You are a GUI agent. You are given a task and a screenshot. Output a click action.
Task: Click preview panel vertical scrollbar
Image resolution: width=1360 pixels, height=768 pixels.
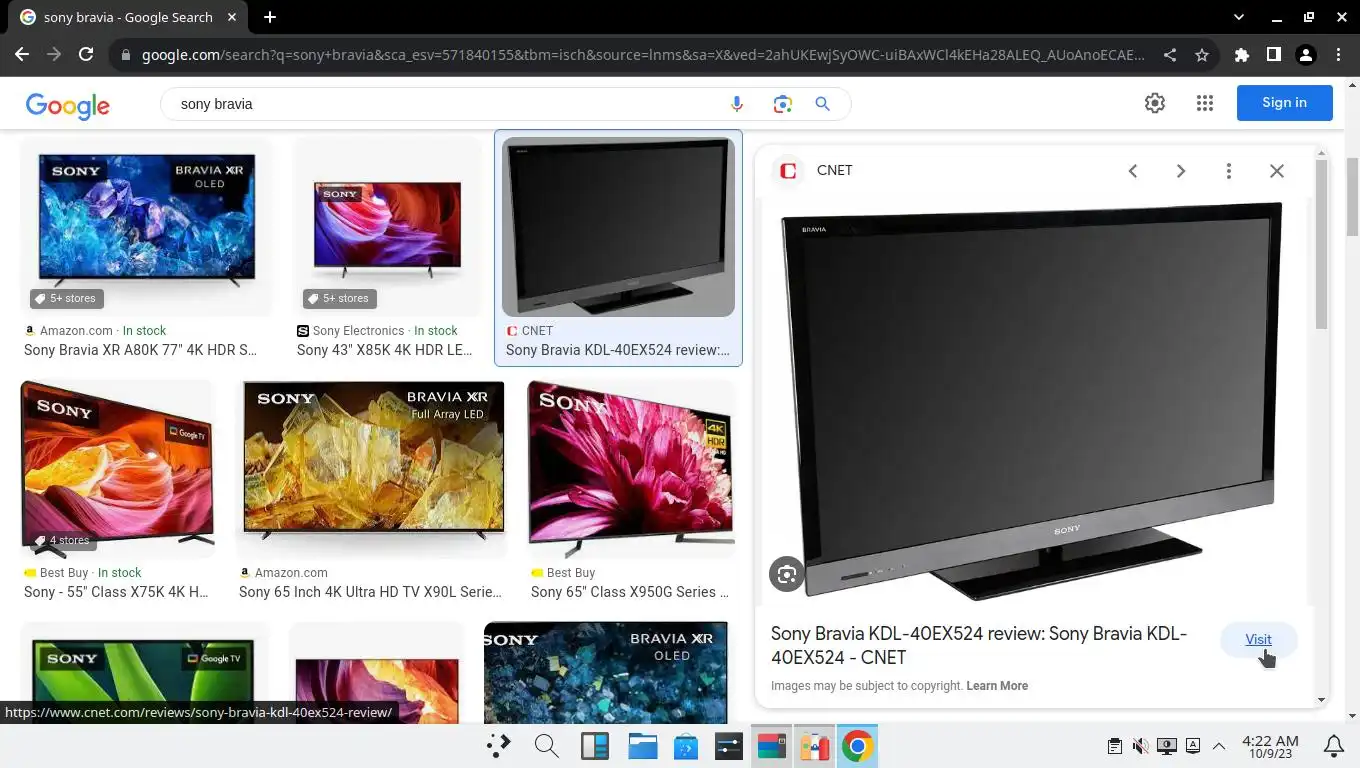coord(1322,245)
